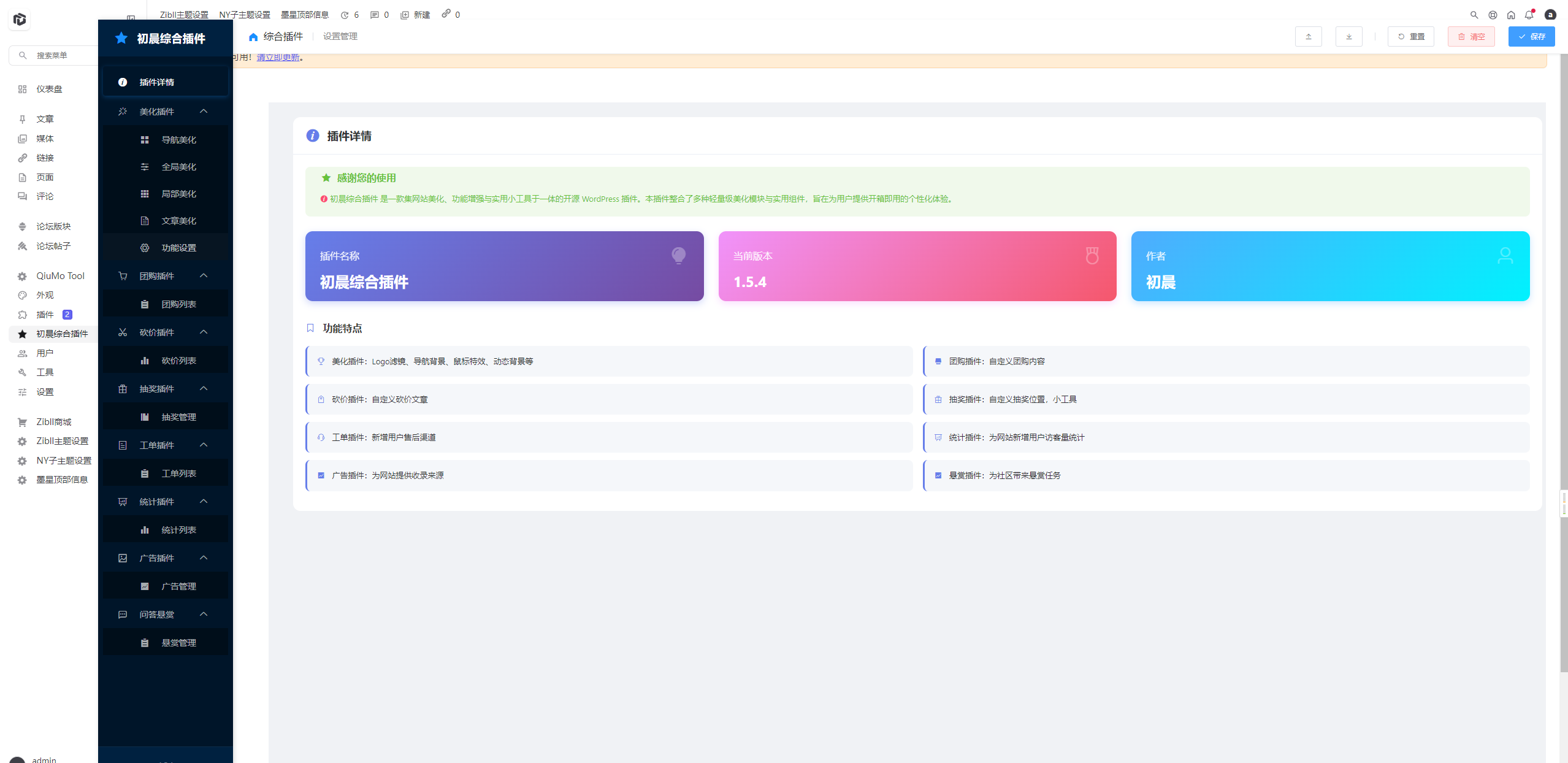Image resolution: width=1568 pixels, height=763 pixels.
Task: Click the blue 保存 button
Action: pos(1531,37)
